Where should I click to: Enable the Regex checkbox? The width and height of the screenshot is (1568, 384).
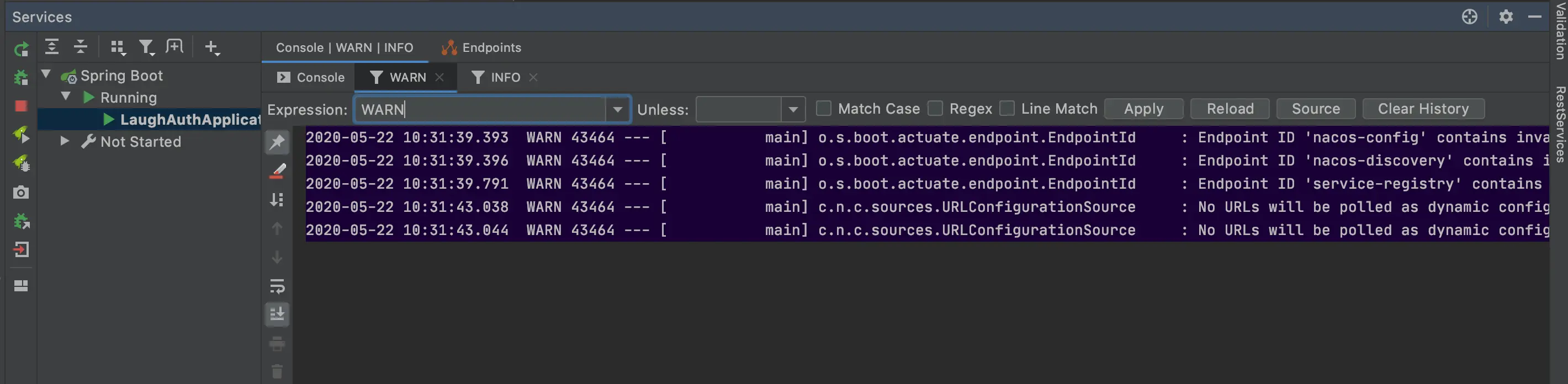935,108
